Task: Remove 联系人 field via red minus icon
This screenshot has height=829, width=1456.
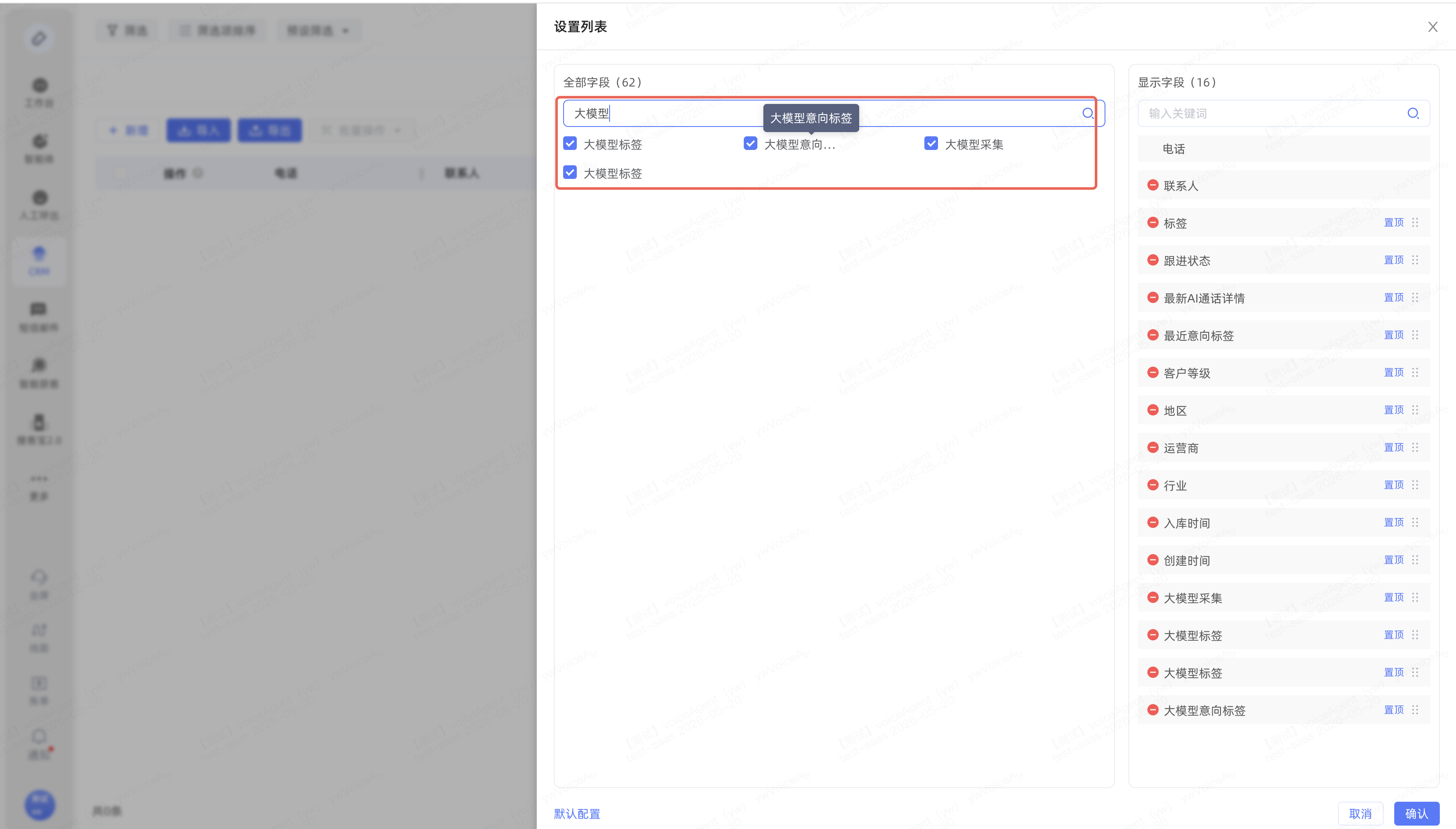Action: [1153, 186]
